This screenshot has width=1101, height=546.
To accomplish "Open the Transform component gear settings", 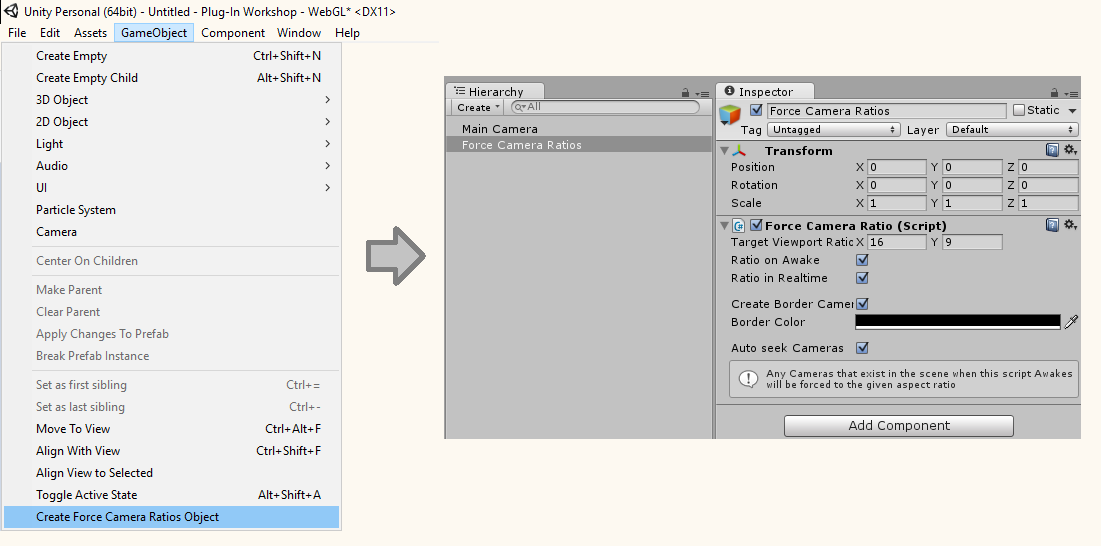I will click(x=1069, y=150).
